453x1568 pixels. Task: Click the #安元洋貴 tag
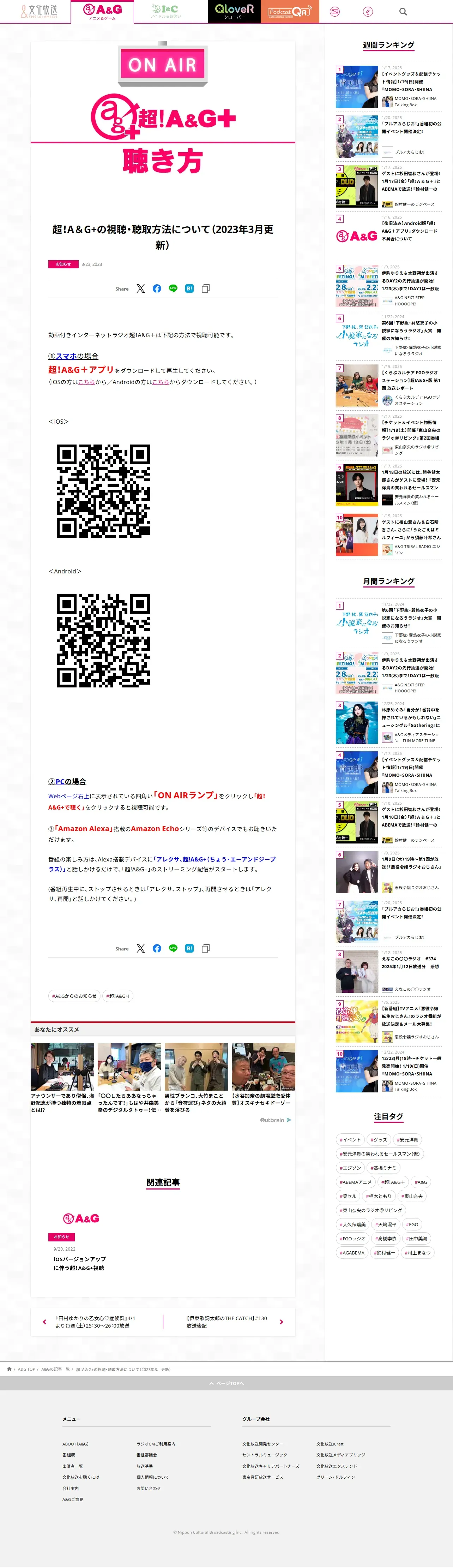(x=407, y=1139)
